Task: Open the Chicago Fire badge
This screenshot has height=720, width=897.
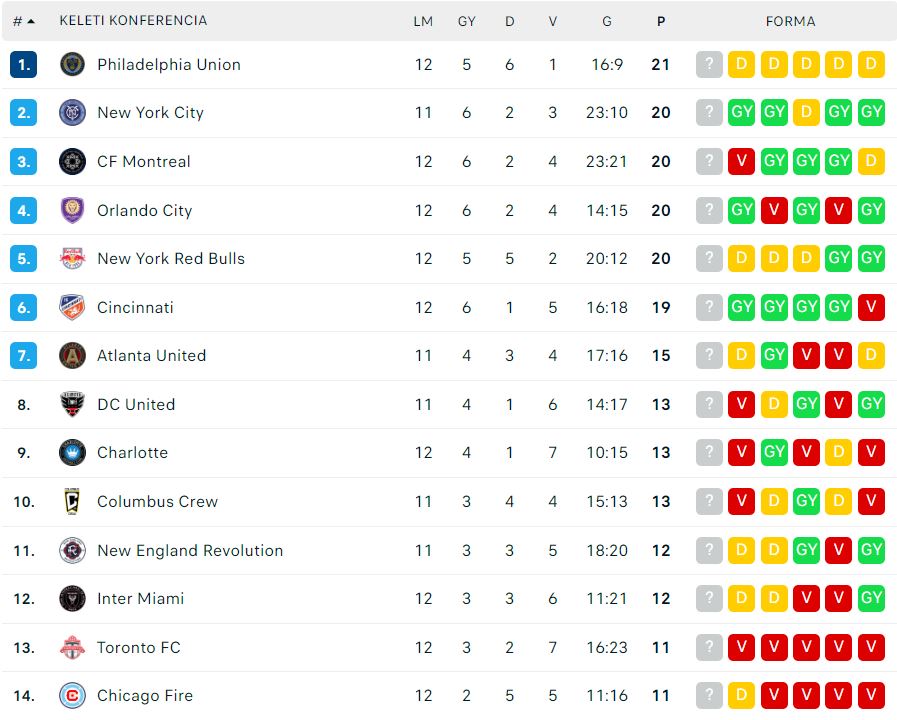Action: tap(73, 696)
